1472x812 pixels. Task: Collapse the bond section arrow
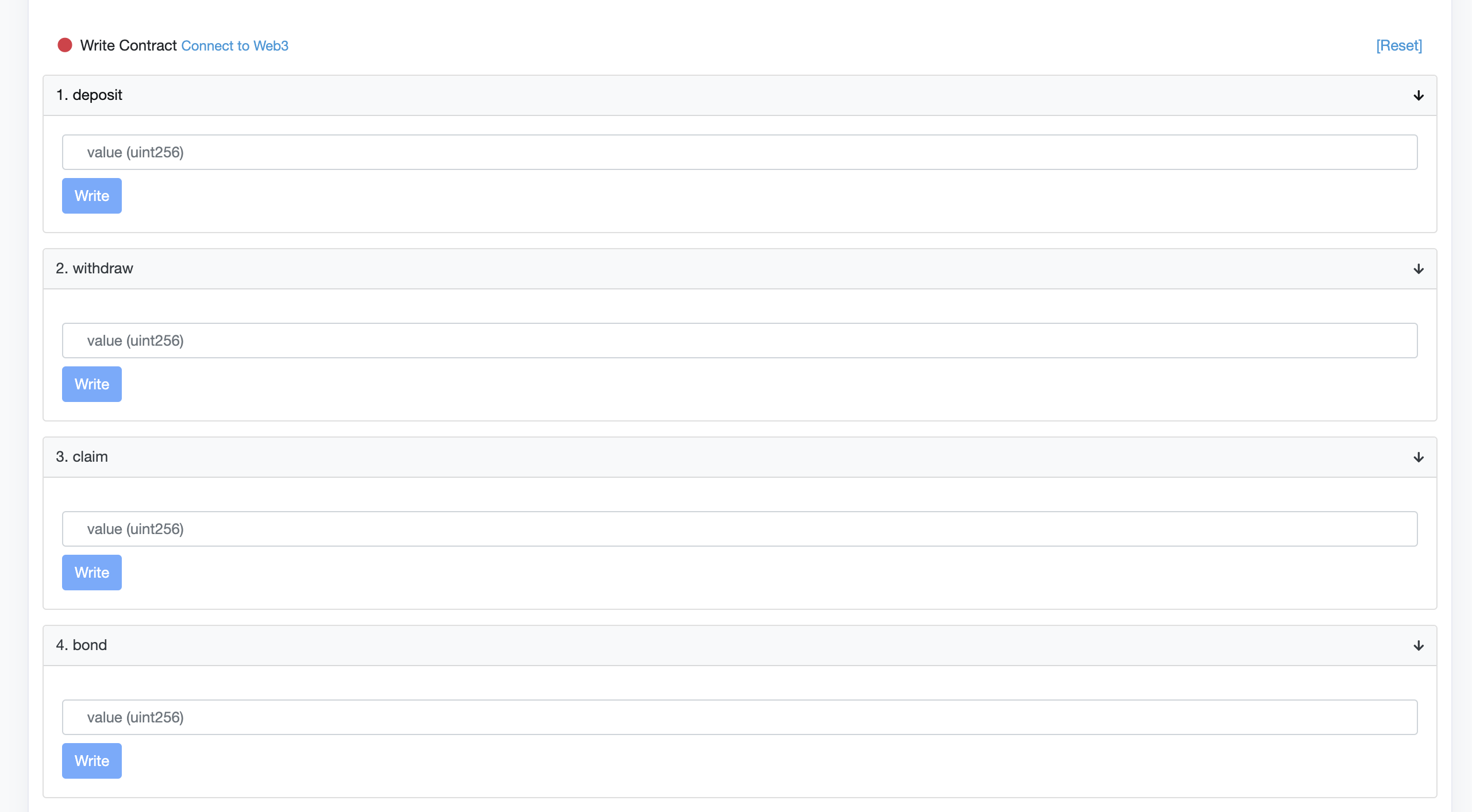(1419, 645)
